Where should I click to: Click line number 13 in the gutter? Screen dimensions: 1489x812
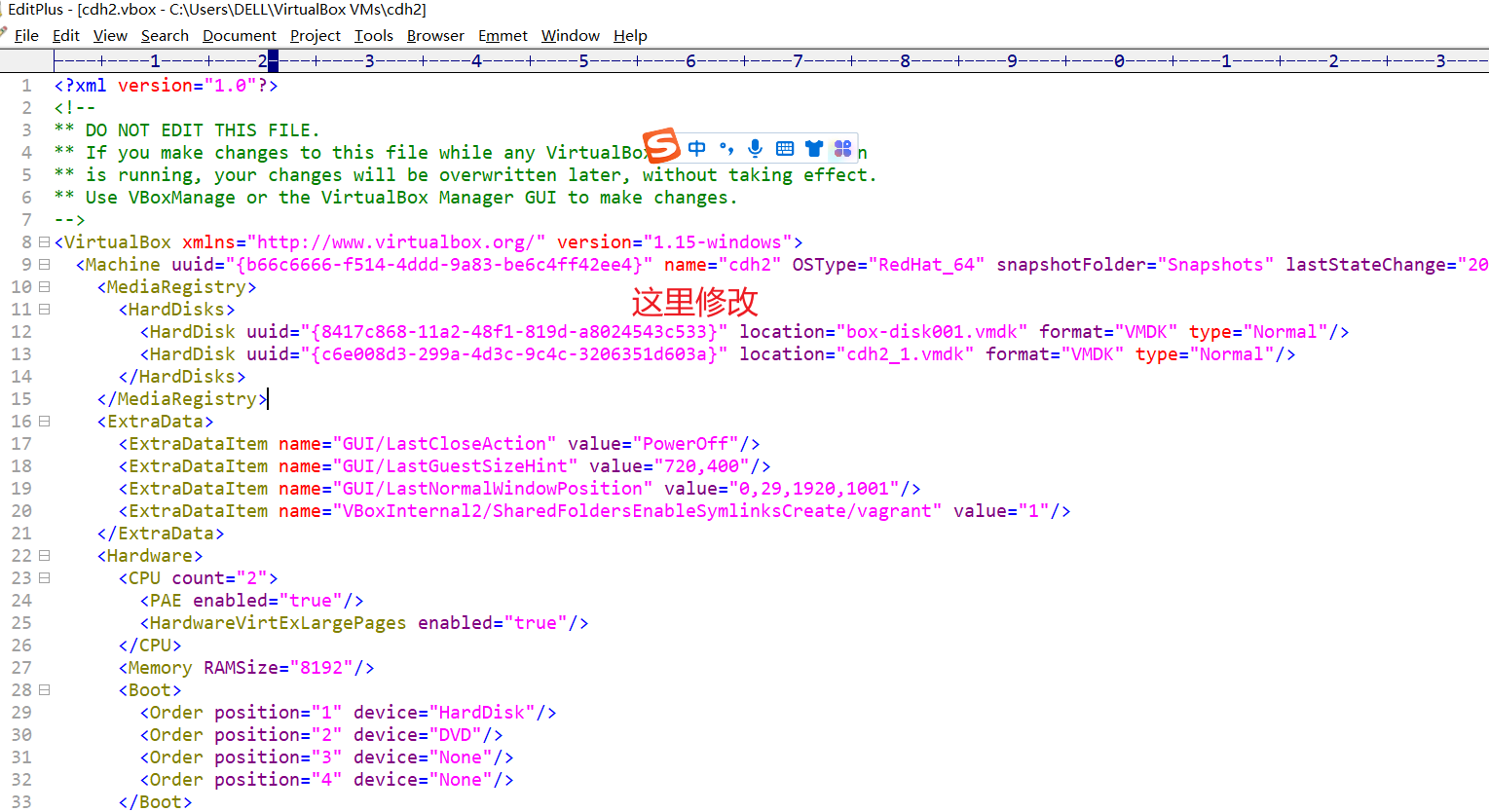tap(21, 354)
